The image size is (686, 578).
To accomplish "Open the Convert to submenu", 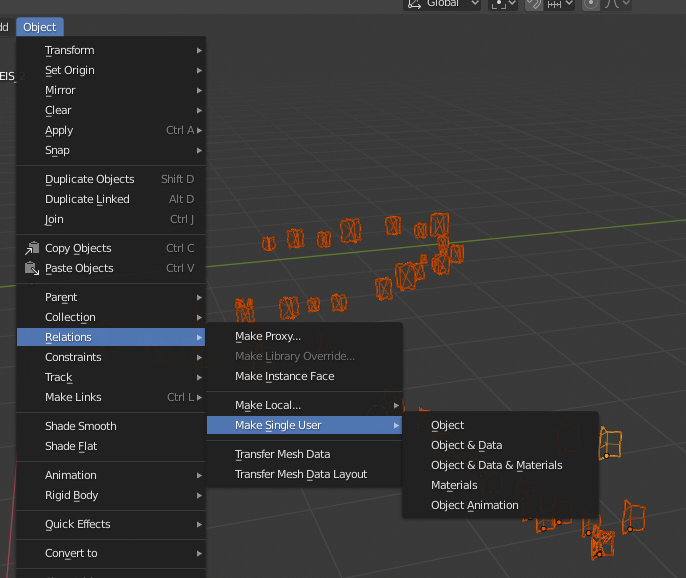I will pos(111,553).
